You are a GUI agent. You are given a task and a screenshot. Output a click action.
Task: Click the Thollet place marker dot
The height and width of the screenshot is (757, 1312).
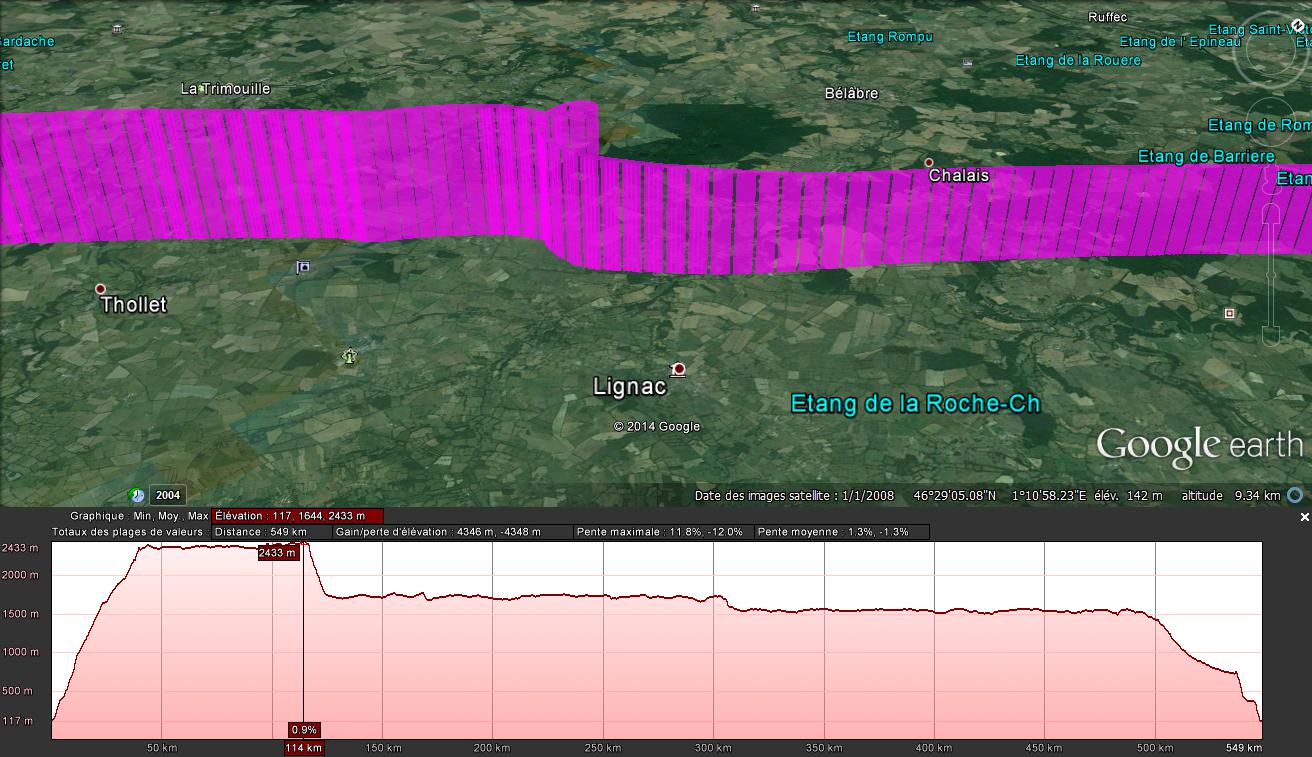[x=100, y=289]
